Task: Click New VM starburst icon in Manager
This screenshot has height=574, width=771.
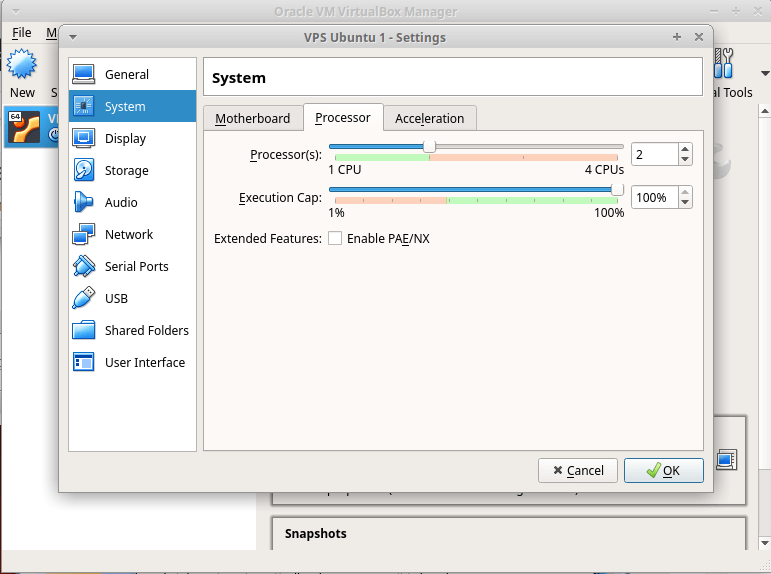Action: click(22, 64)
